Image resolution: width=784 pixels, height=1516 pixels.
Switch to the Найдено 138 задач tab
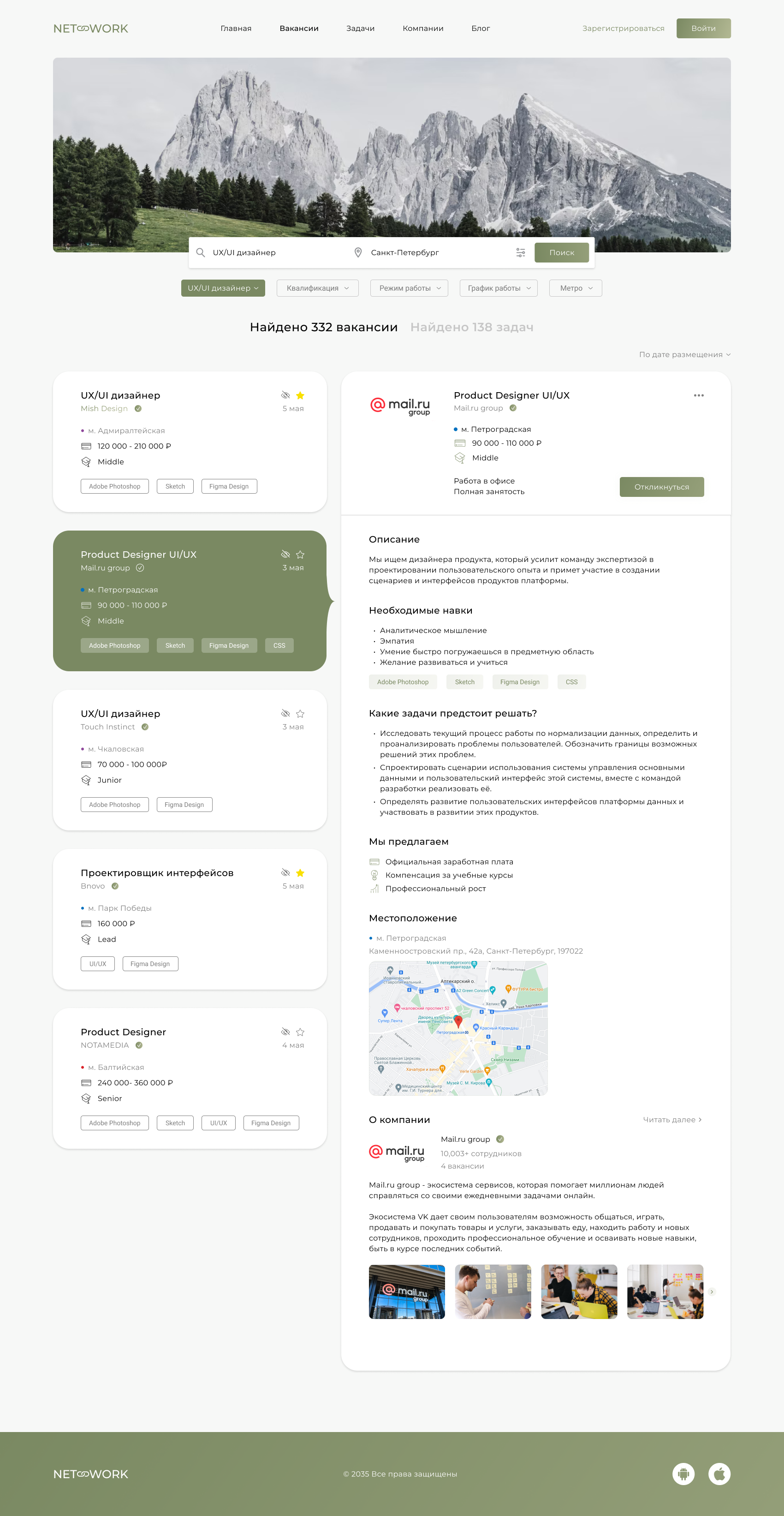(472, 327)
